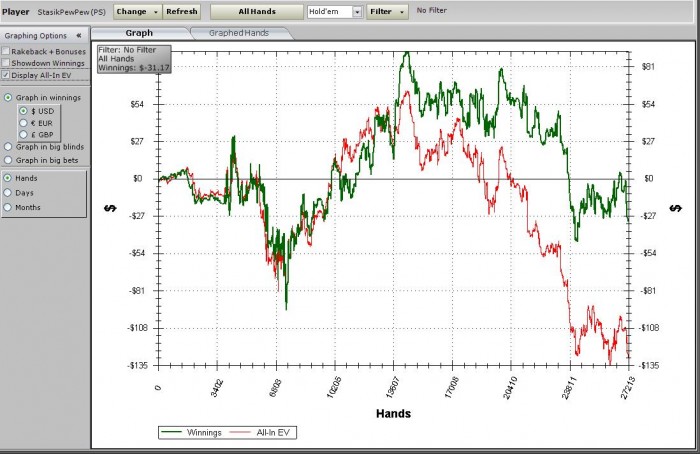Click the All Hands button
The image size is (700, 454).
257,12
